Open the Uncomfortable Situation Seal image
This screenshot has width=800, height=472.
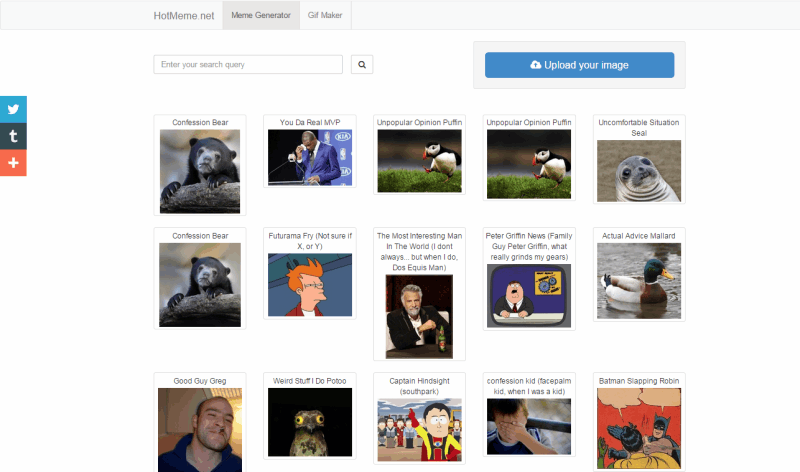pyautogui.click(x=639, y=171)
